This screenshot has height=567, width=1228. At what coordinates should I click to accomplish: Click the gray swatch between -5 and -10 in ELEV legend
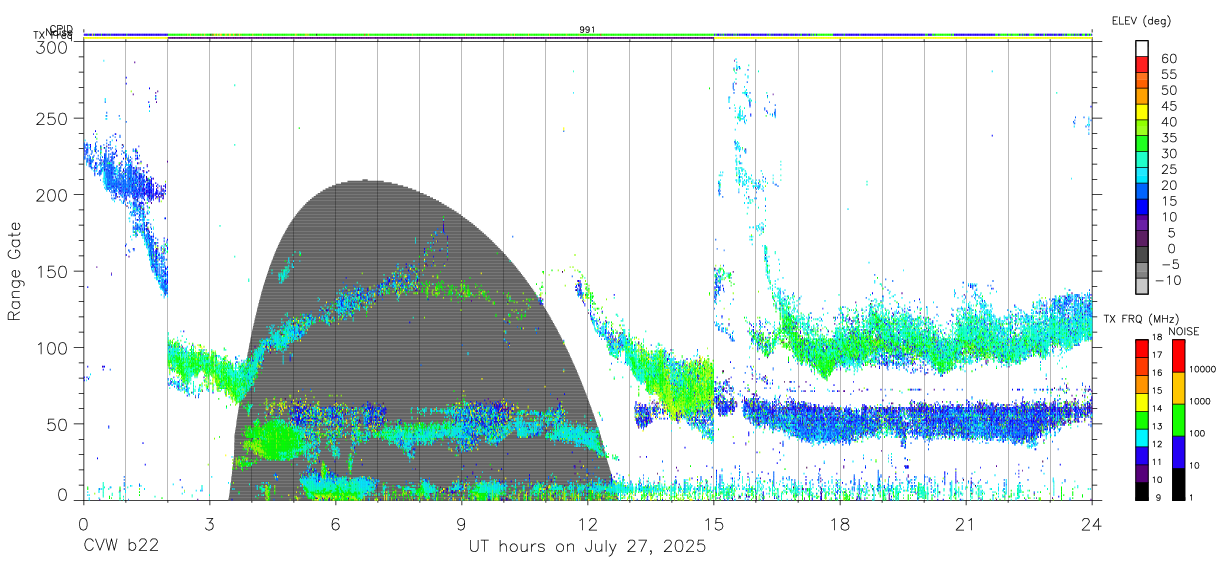[x=1142, y=271]
